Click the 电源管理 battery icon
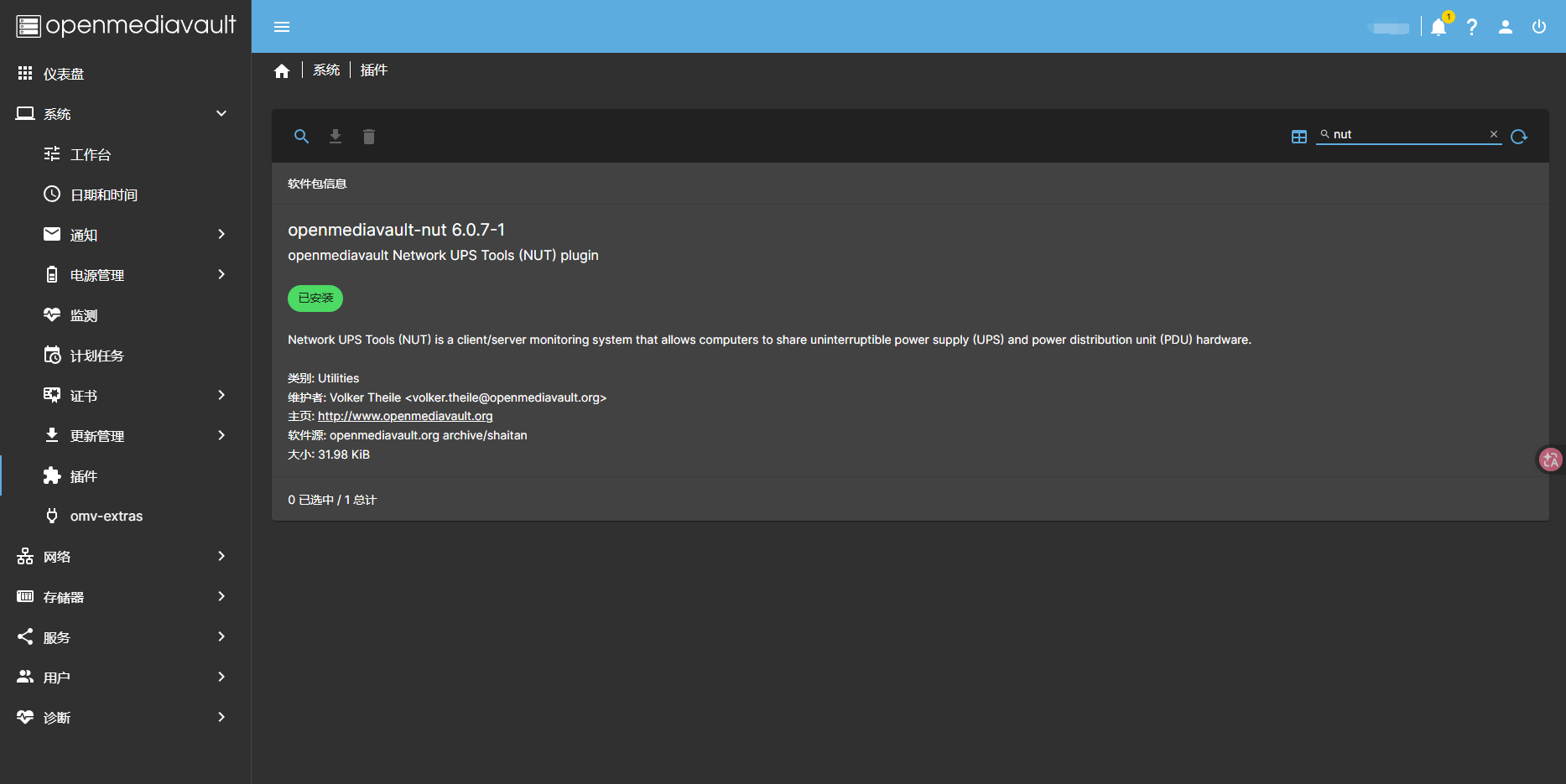This screenshot has height=784, width=1566. coord(52,274)
